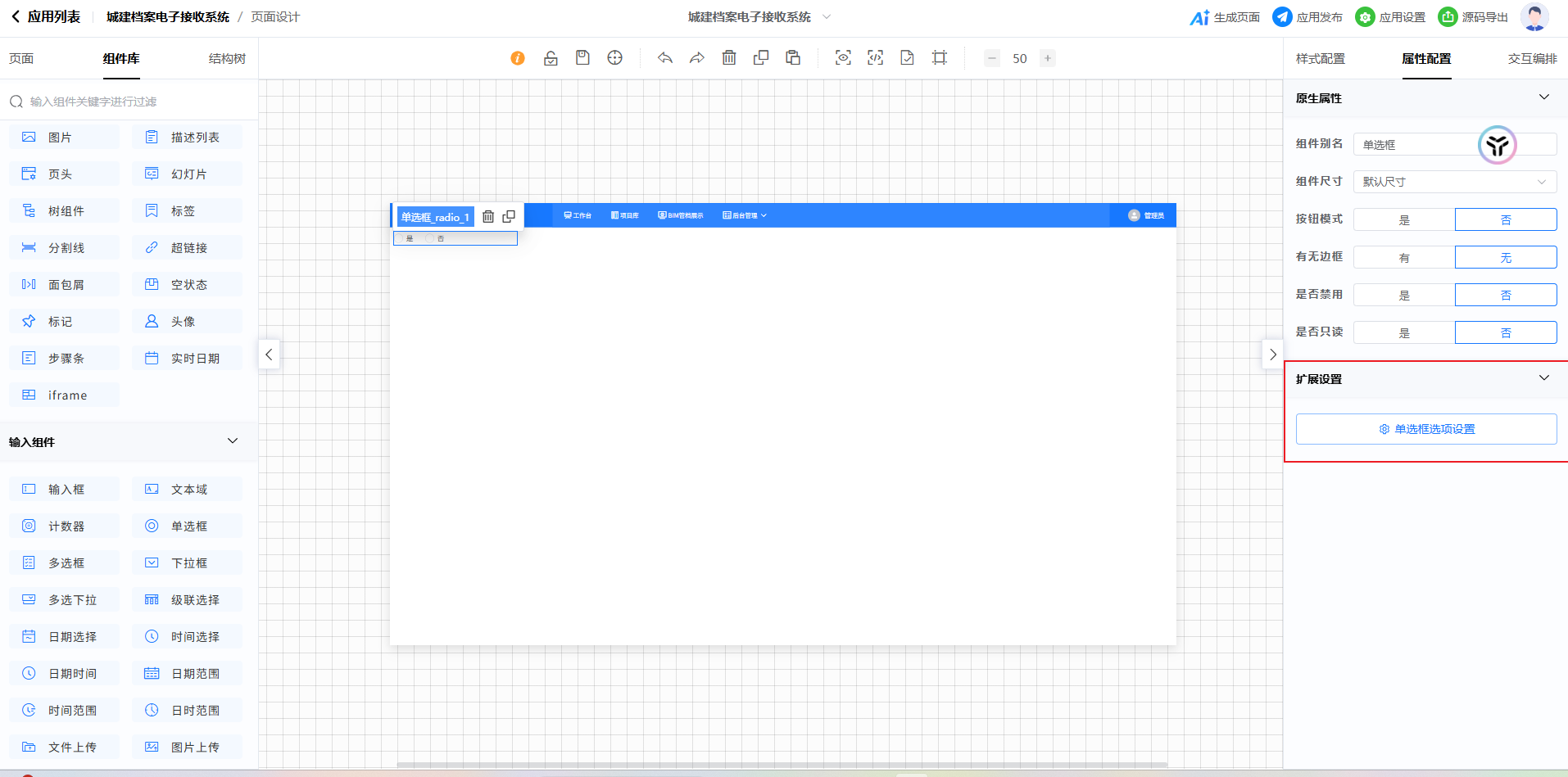Image resolution: width=1568 pixels, height=777 pixels.
Task: Collapse the 输入组件 section
Action: (233, 441)
